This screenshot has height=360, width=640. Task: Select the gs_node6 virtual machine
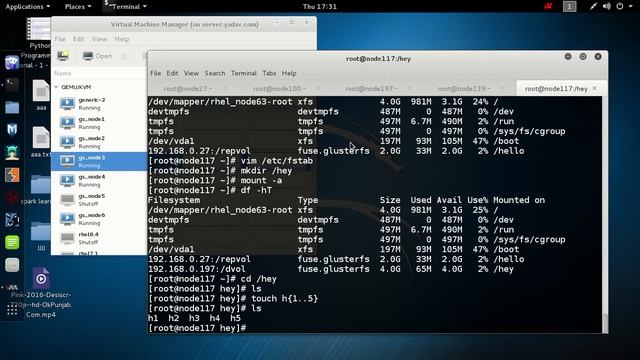tap(99, 219)
